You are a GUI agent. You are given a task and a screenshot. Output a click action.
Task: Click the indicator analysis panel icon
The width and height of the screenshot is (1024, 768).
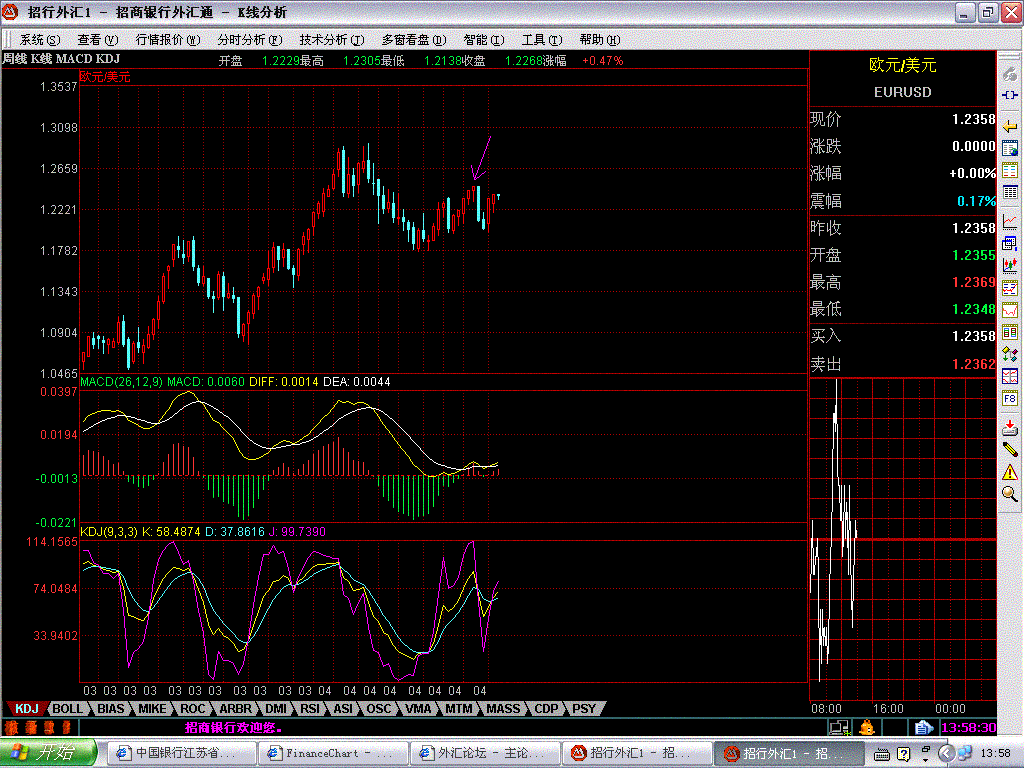tap(1010, 288)
